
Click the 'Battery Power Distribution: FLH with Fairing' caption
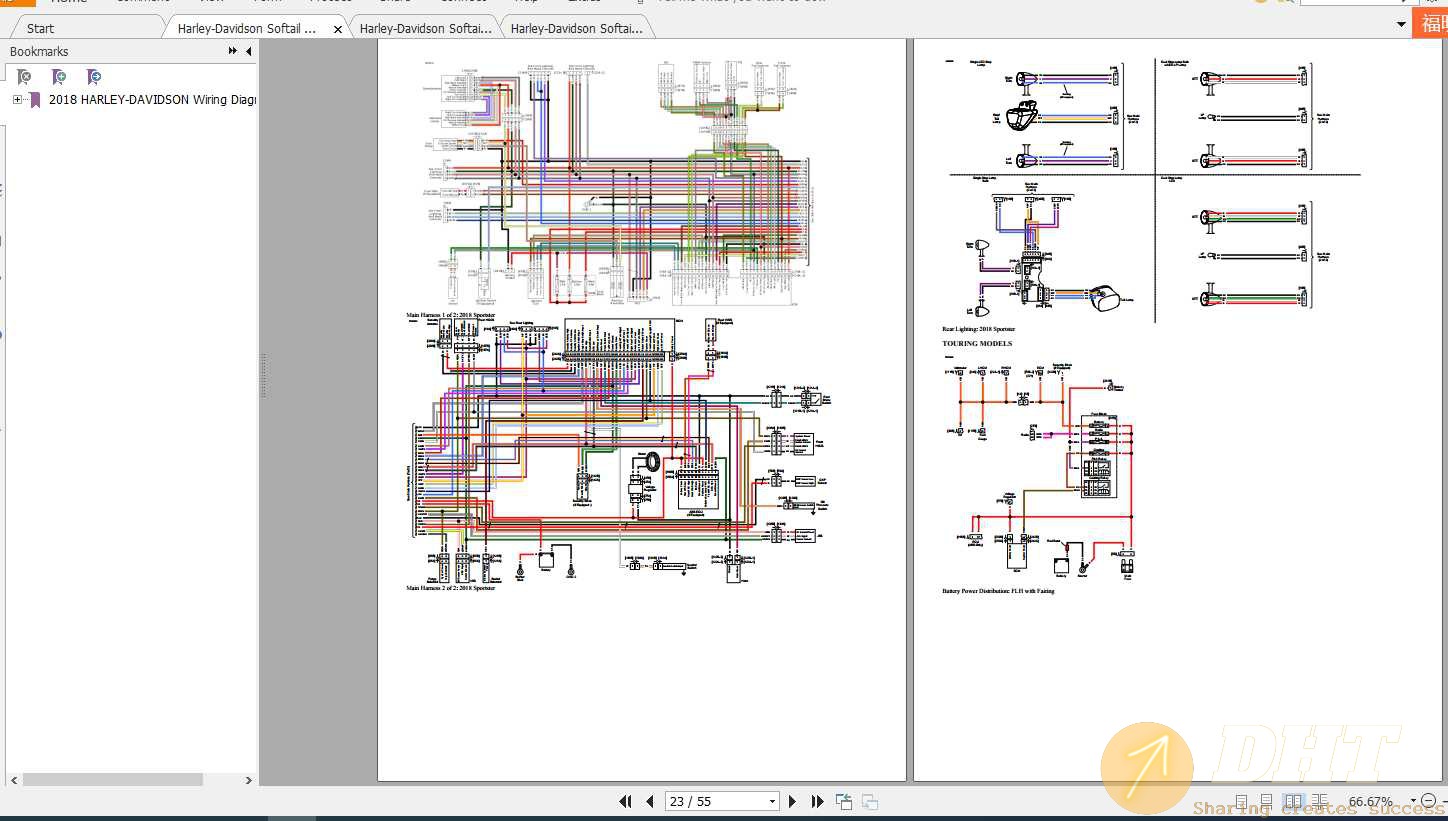point(998,591)
